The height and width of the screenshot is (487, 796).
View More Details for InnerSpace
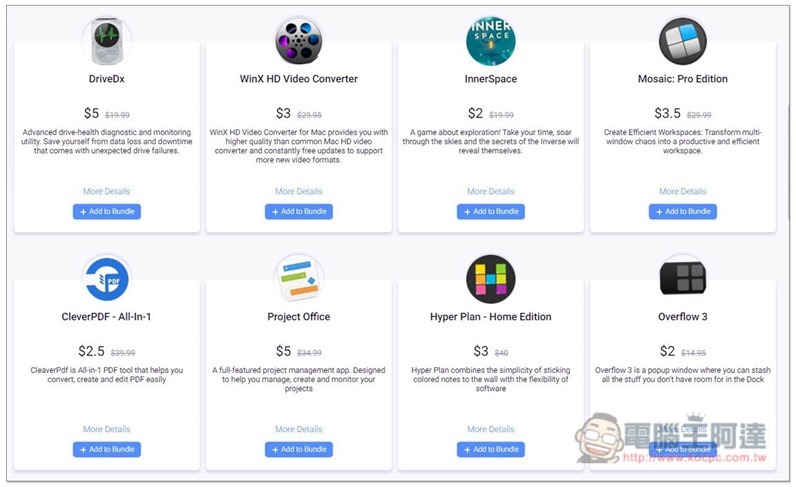pyautogui.click(x=491, y=191)
